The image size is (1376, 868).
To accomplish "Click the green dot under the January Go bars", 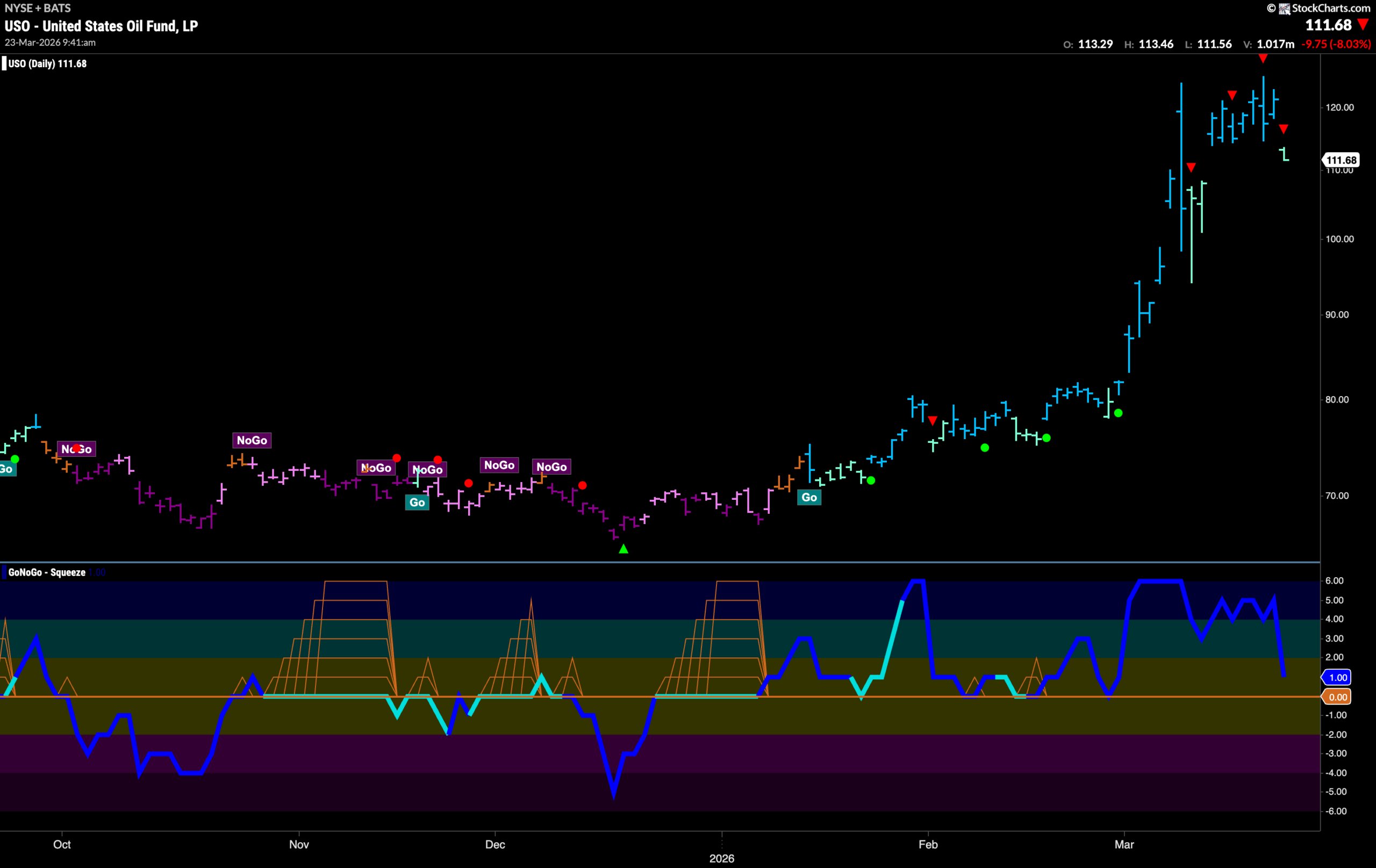I will (x=871, y=480).
